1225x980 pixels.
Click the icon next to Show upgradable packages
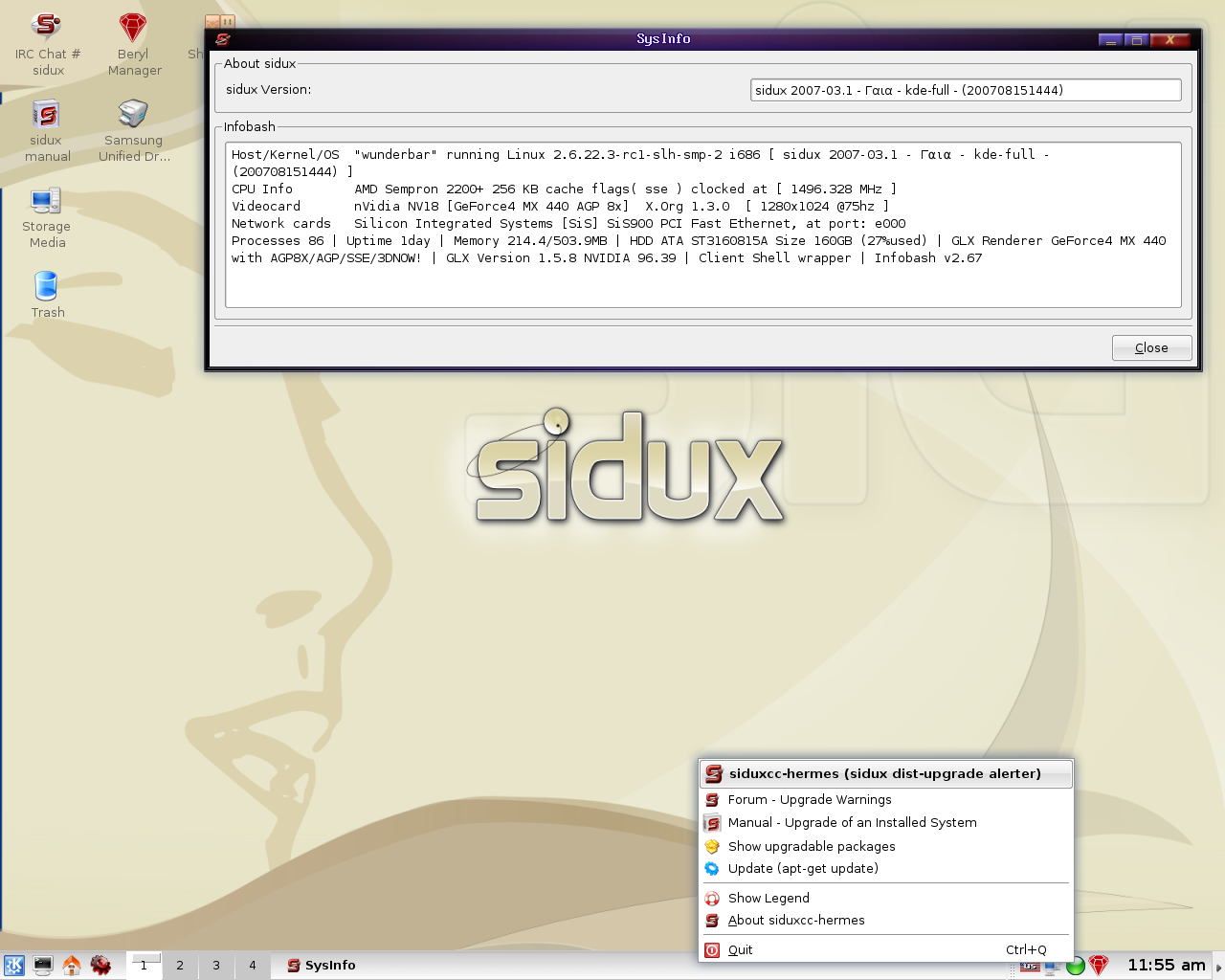click(x=712, y=846)
